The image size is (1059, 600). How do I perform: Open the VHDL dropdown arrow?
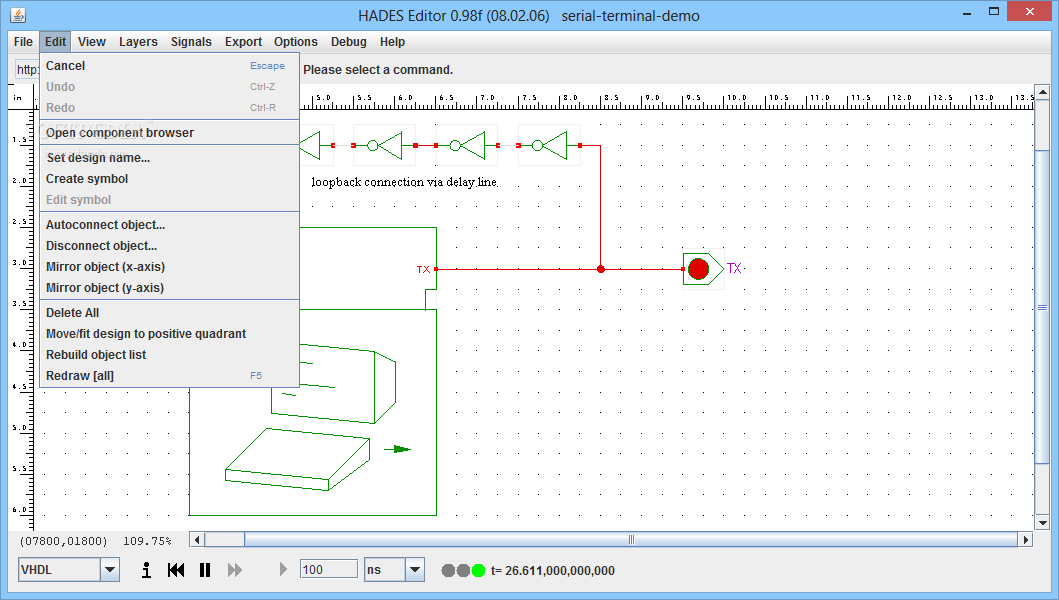click(110, 570)
